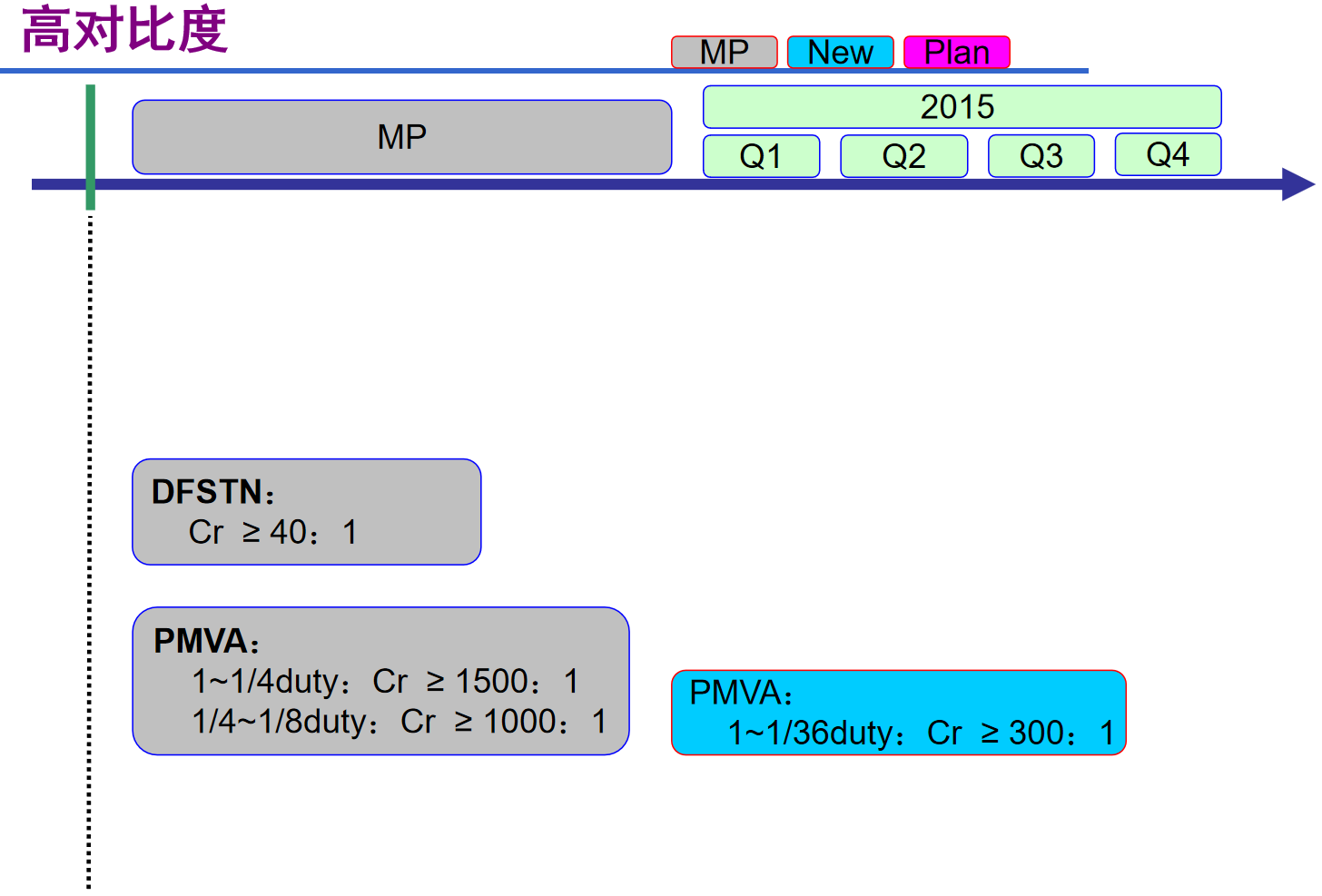Click the cyan New legend label

pyautogui.click(x=840, y=52)
